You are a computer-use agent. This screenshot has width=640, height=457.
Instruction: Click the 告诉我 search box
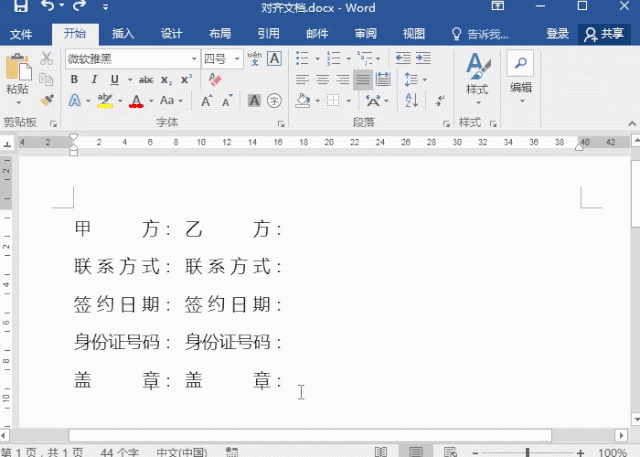coord(480,34)
